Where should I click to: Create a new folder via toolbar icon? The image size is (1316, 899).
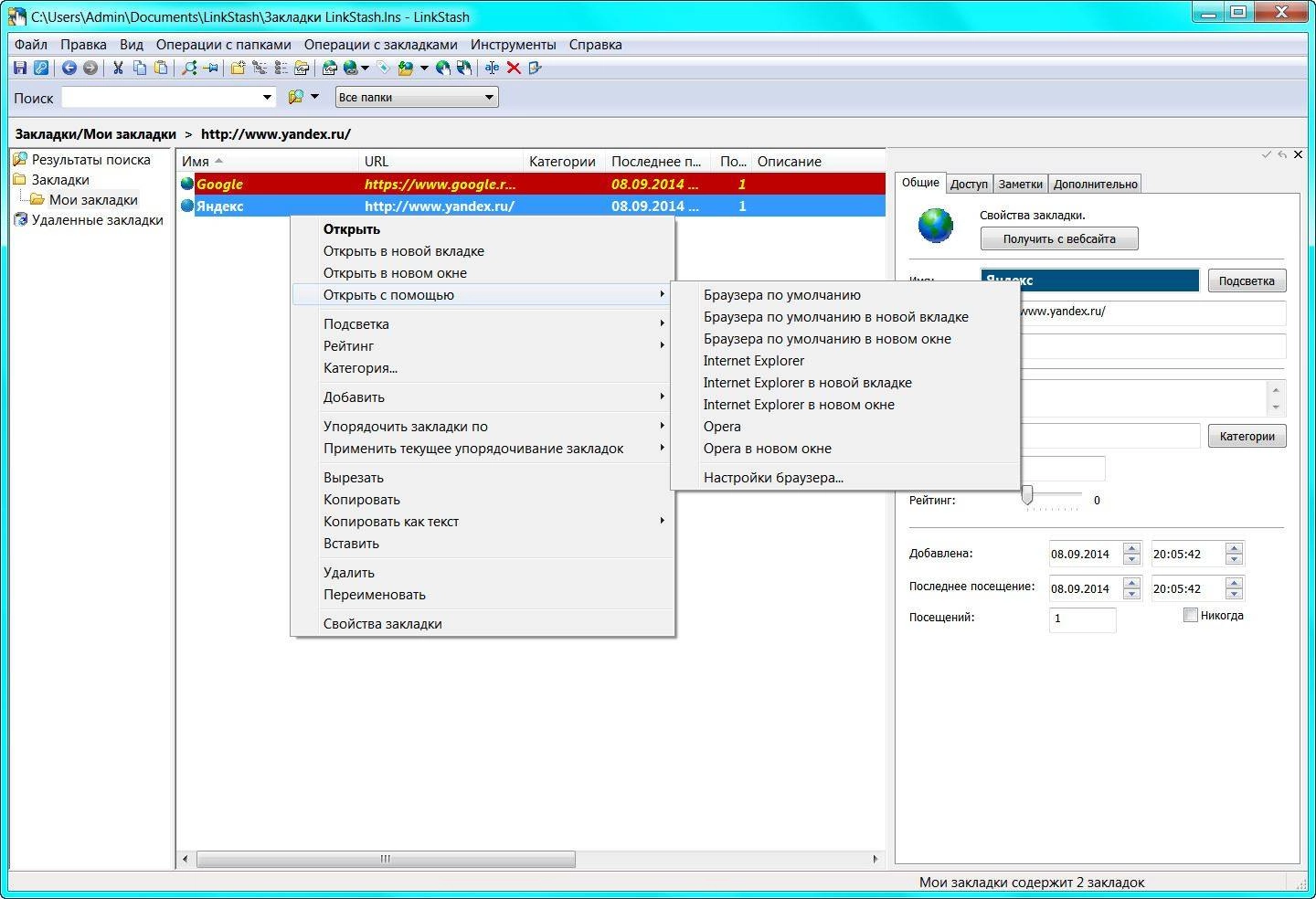[238, 68]
